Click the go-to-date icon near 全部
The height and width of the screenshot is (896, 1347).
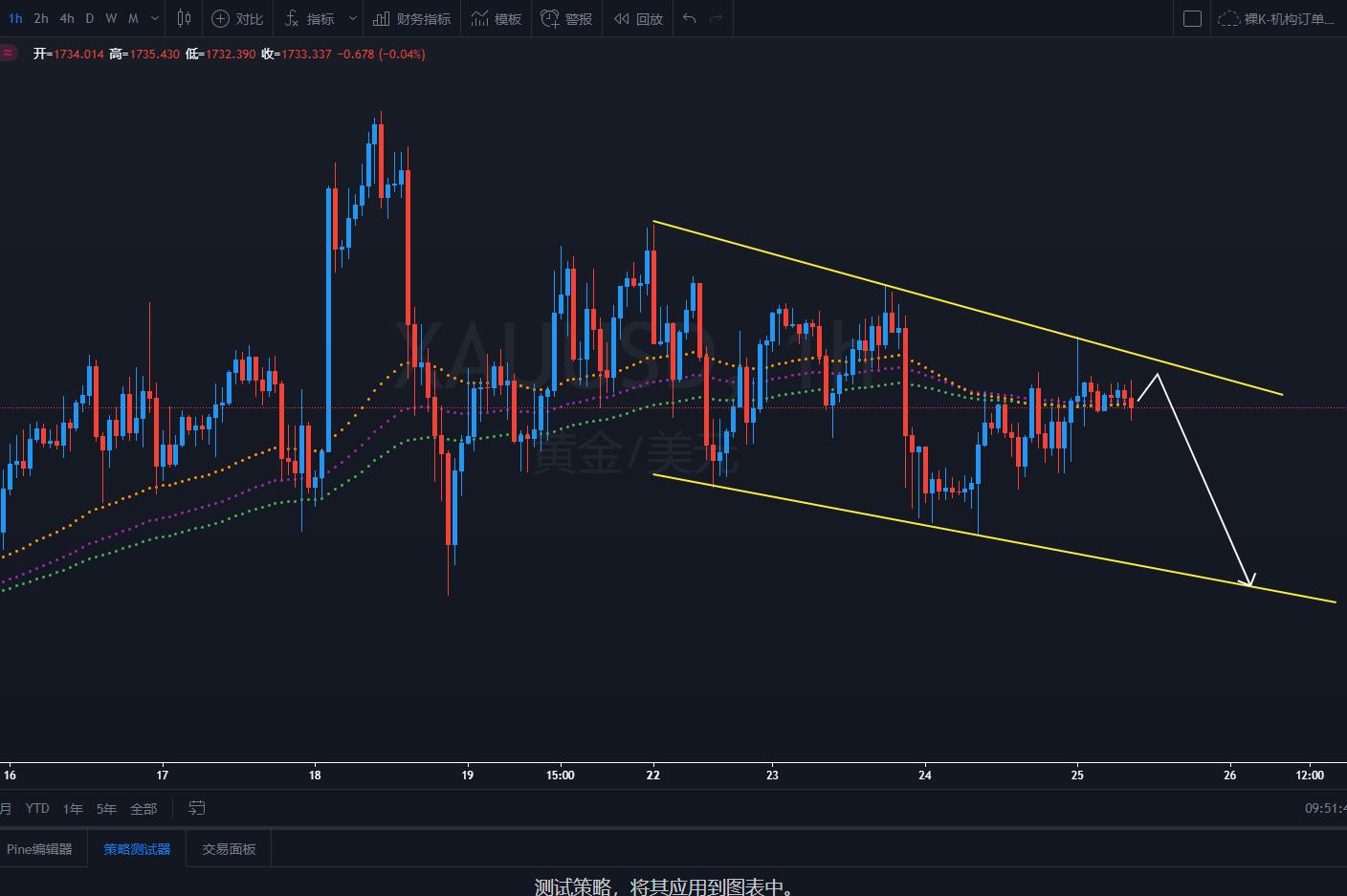(x=196, y=808)
